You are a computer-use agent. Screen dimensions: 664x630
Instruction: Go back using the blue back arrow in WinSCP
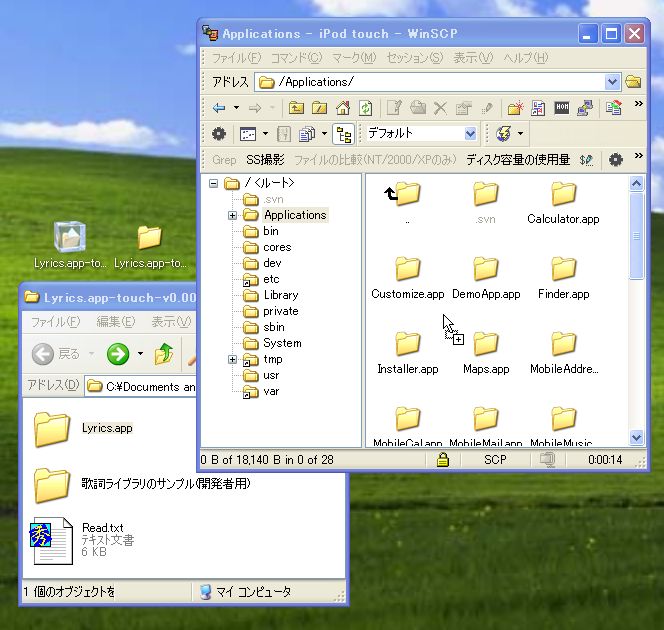point(219,108)
